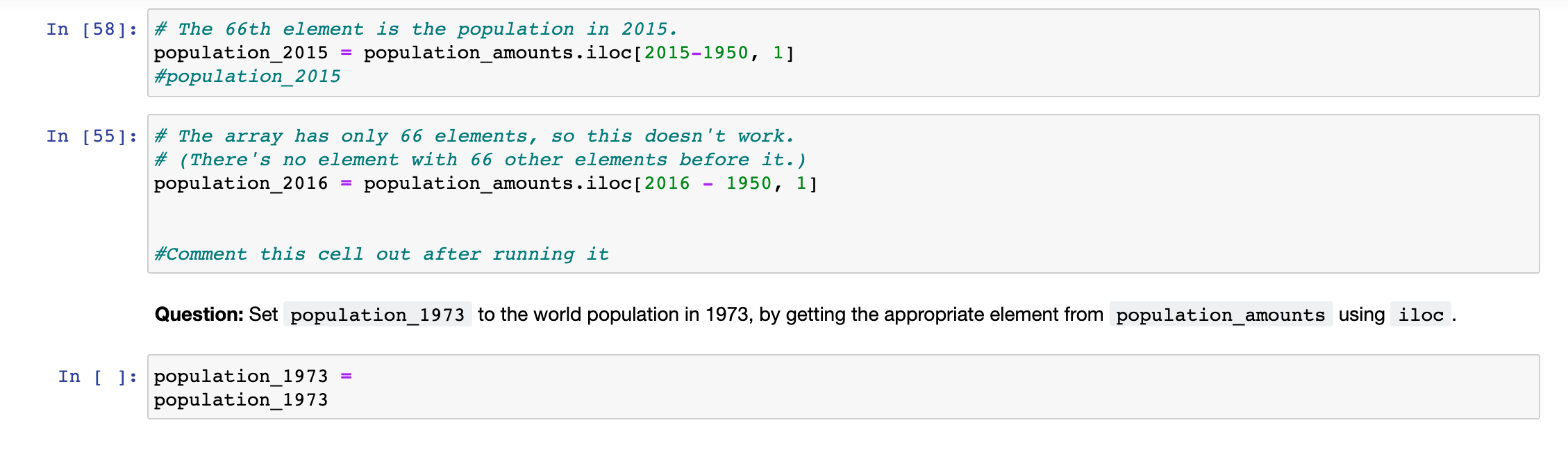Click the commented '#population_2015' line

click(248, 76)
